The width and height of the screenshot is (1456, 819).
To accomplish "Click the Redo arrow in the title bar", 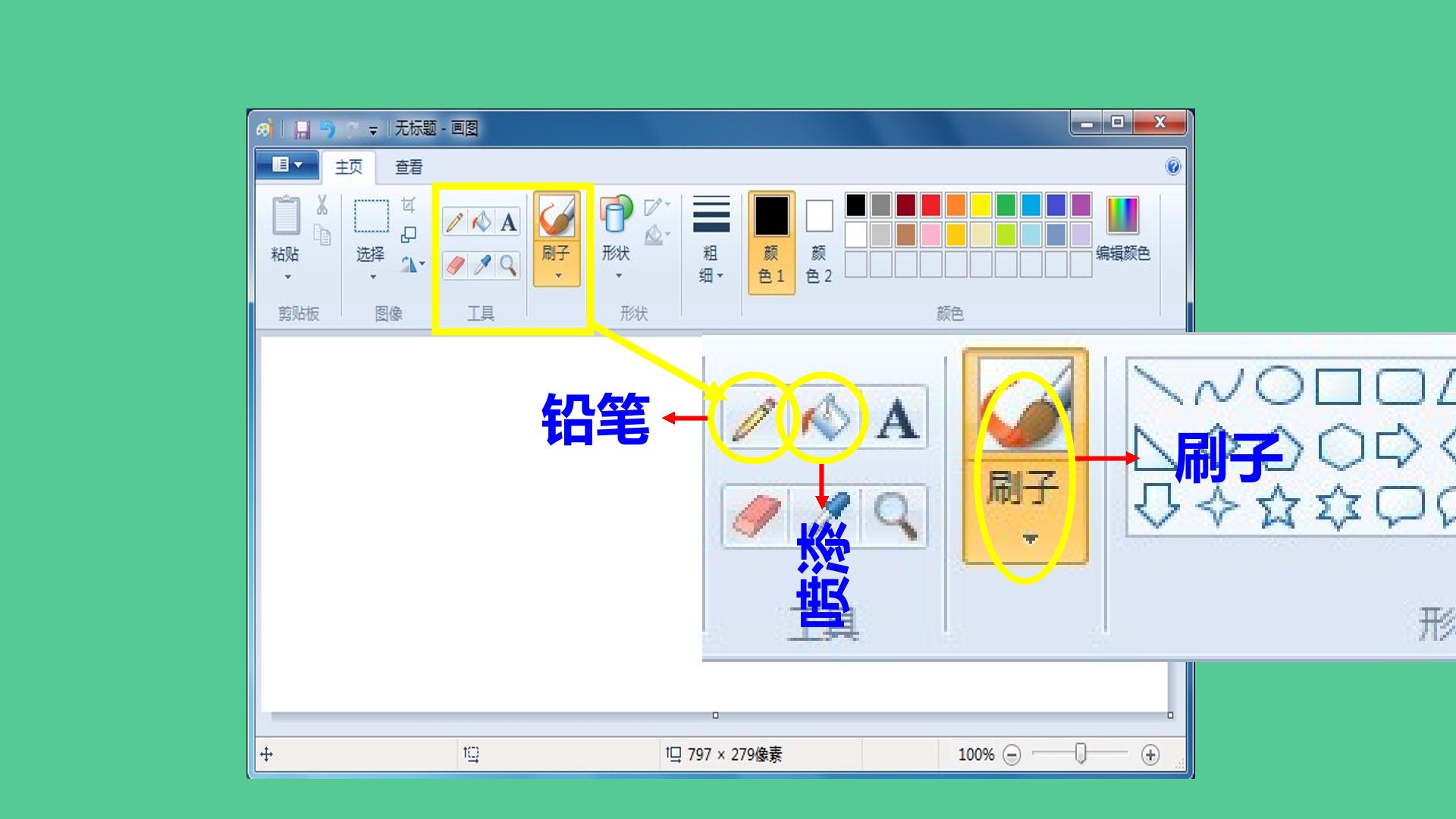I will point(351,130).
